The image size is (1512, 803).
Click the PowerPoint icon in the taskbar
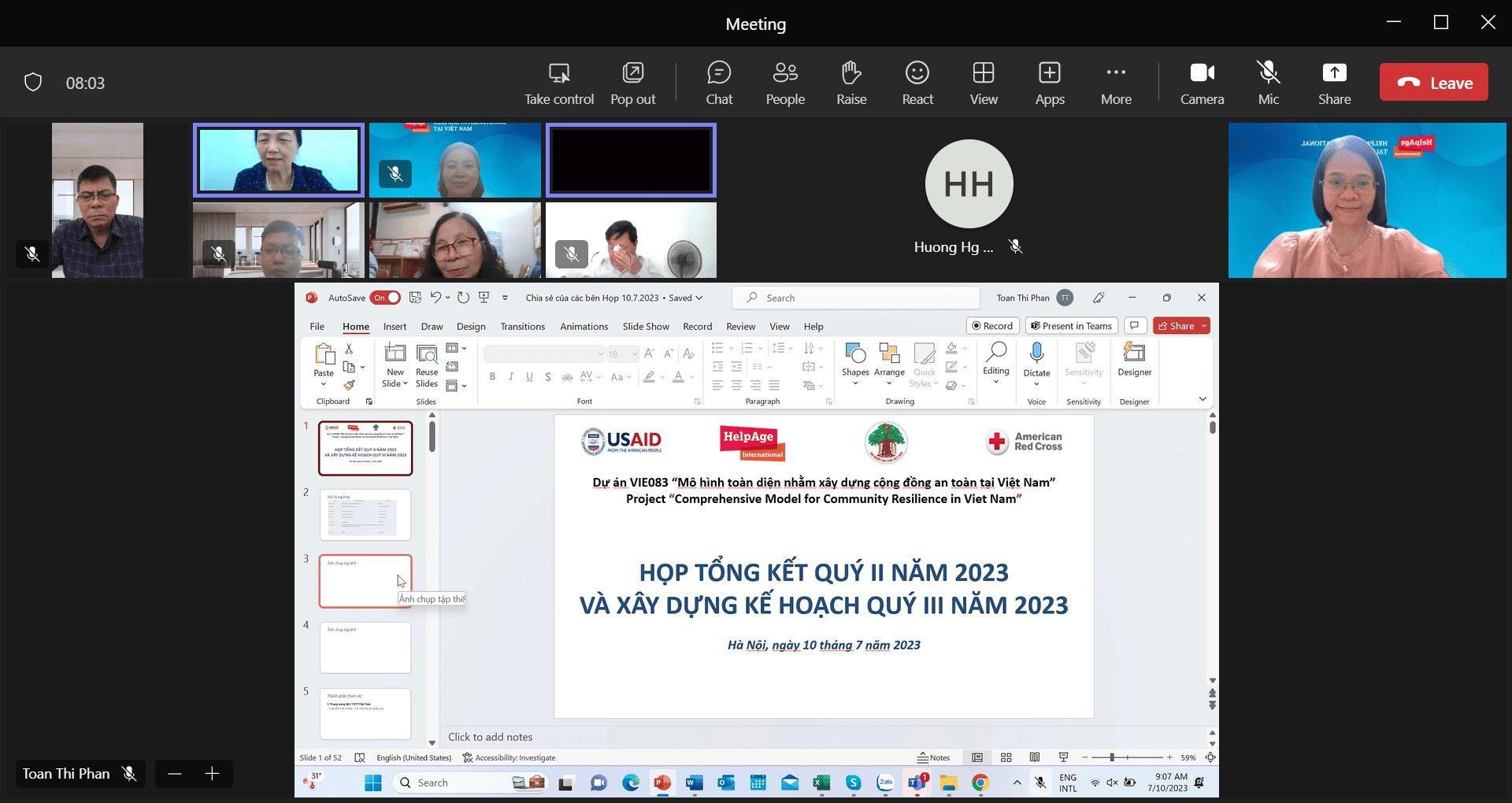(662, 783)
